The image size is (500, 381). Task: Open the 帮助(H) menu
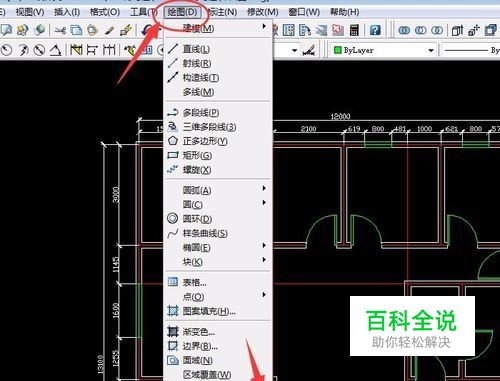[344, 12]
